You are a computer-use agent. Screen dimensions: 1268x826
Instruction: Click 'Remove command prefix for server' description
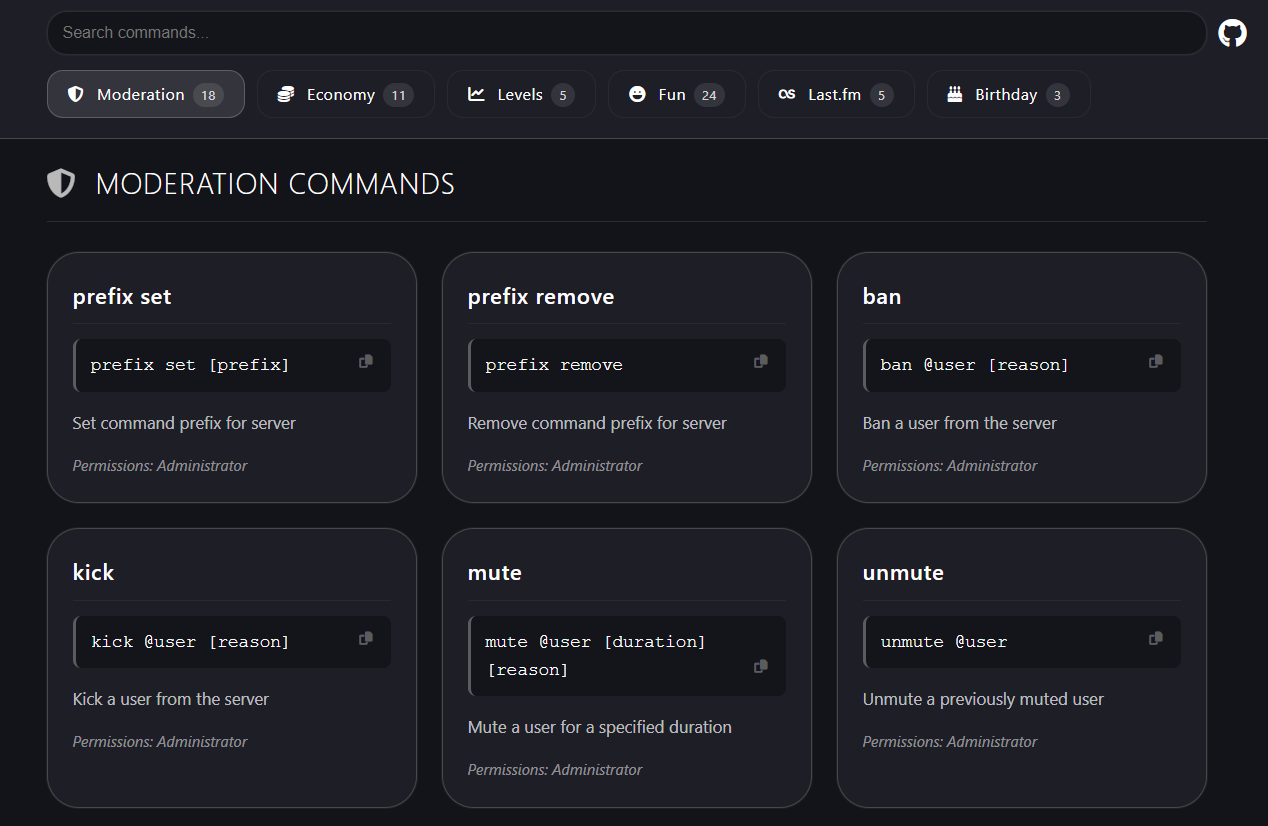(x=597, y=423)
